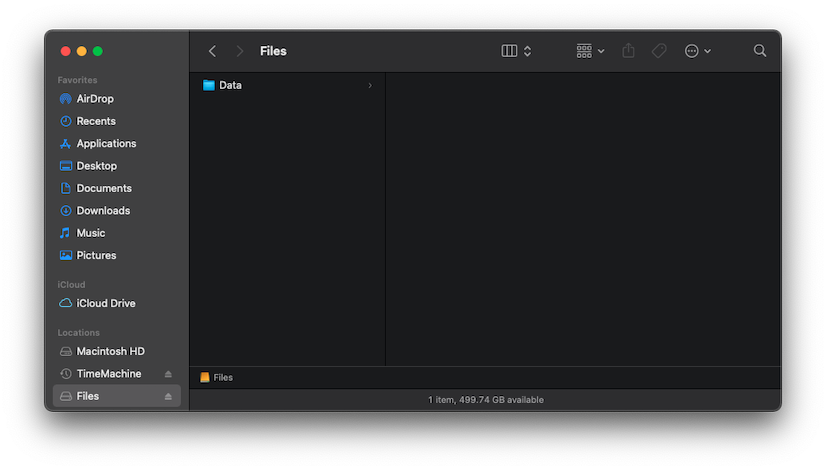Click the search magnifier icon
The image size is (826, 470).
click(x=760, y=51)
